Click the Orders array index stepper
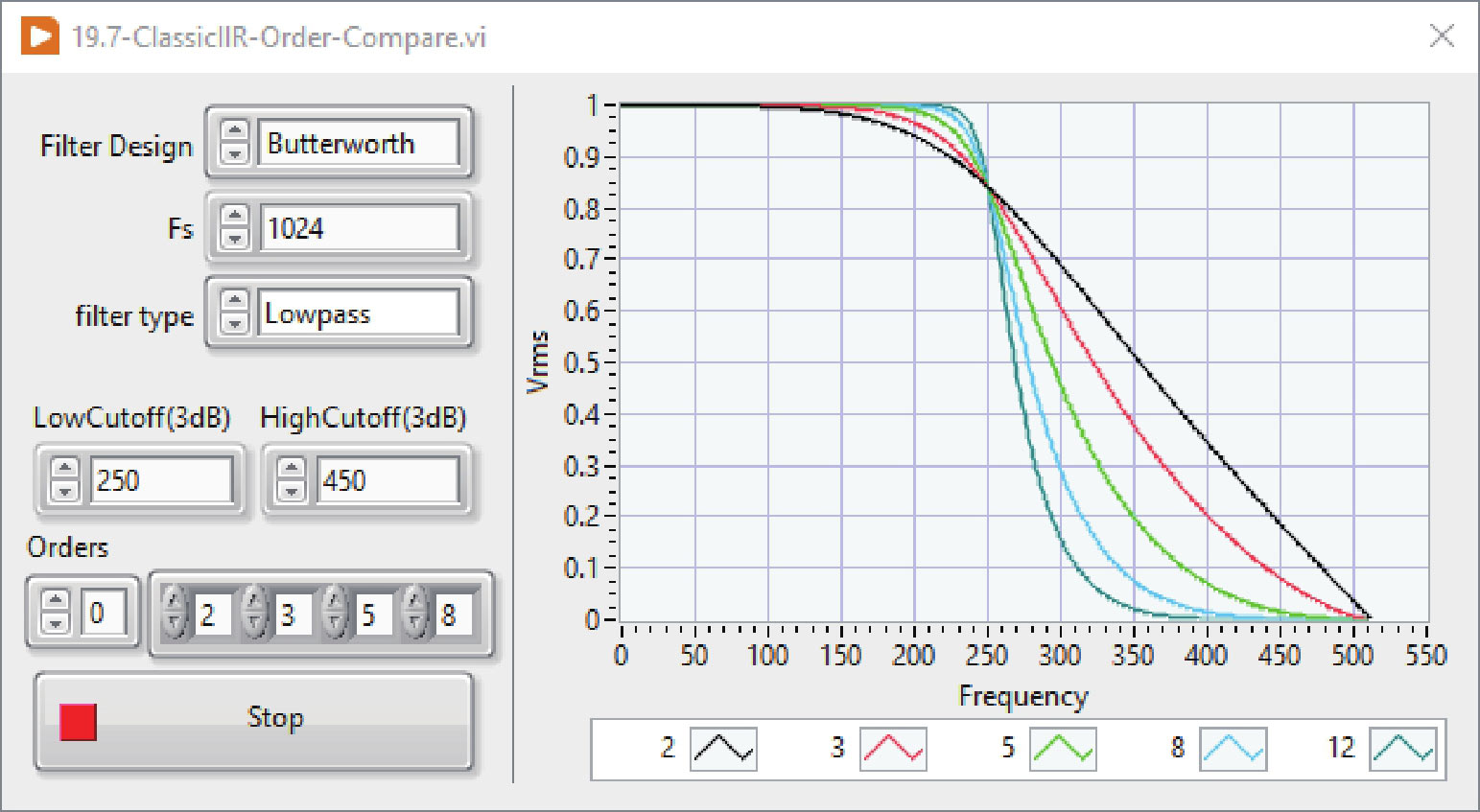Viewport: 1480px width, 812px height. click(x=56, y=612)
